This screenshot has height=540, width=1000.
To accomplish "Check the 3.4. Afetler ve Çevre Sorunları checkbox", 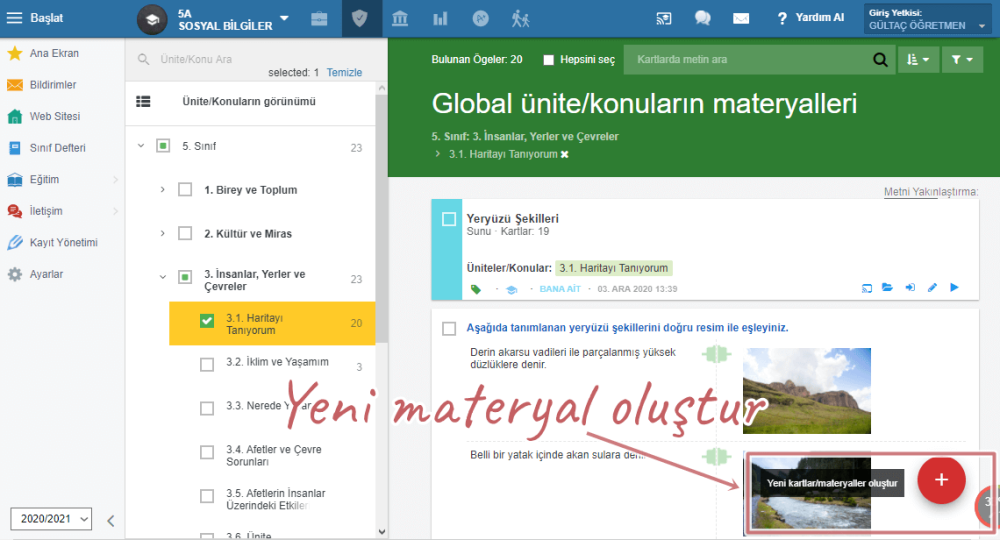I will click(x=207, y=452).
